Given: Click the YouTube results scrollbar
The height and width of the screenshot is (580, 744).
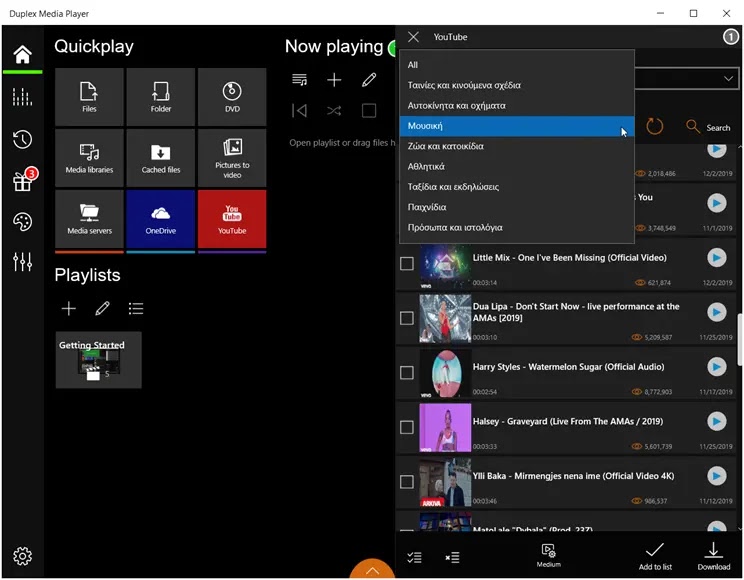Looking at the screenshot, I should pyautogui.click(x=740, y=339).
